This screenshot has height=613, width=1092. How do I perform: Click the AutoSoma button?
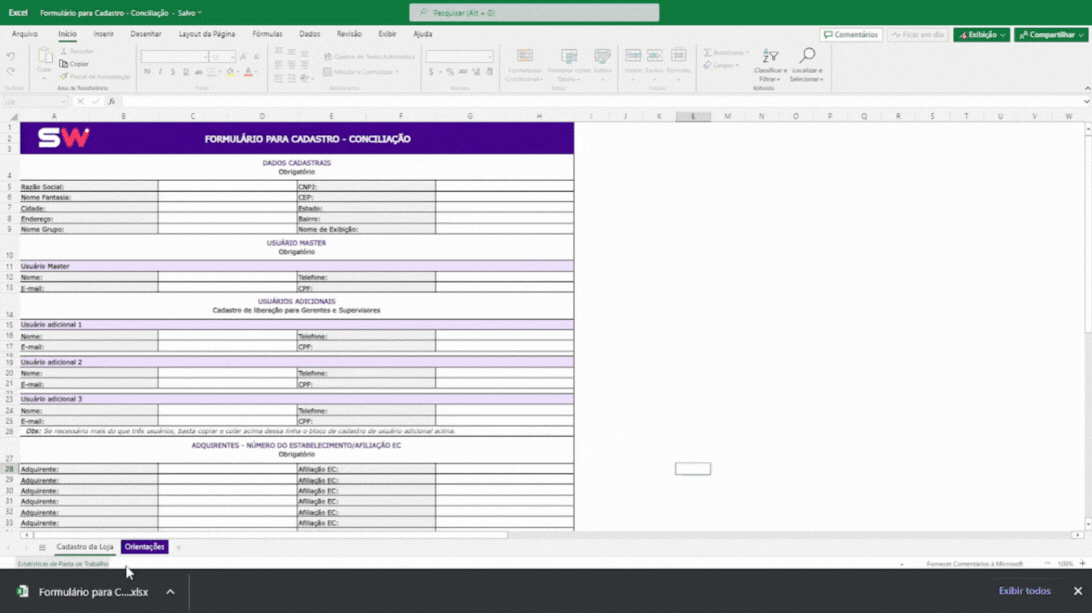tap(726, 52)
